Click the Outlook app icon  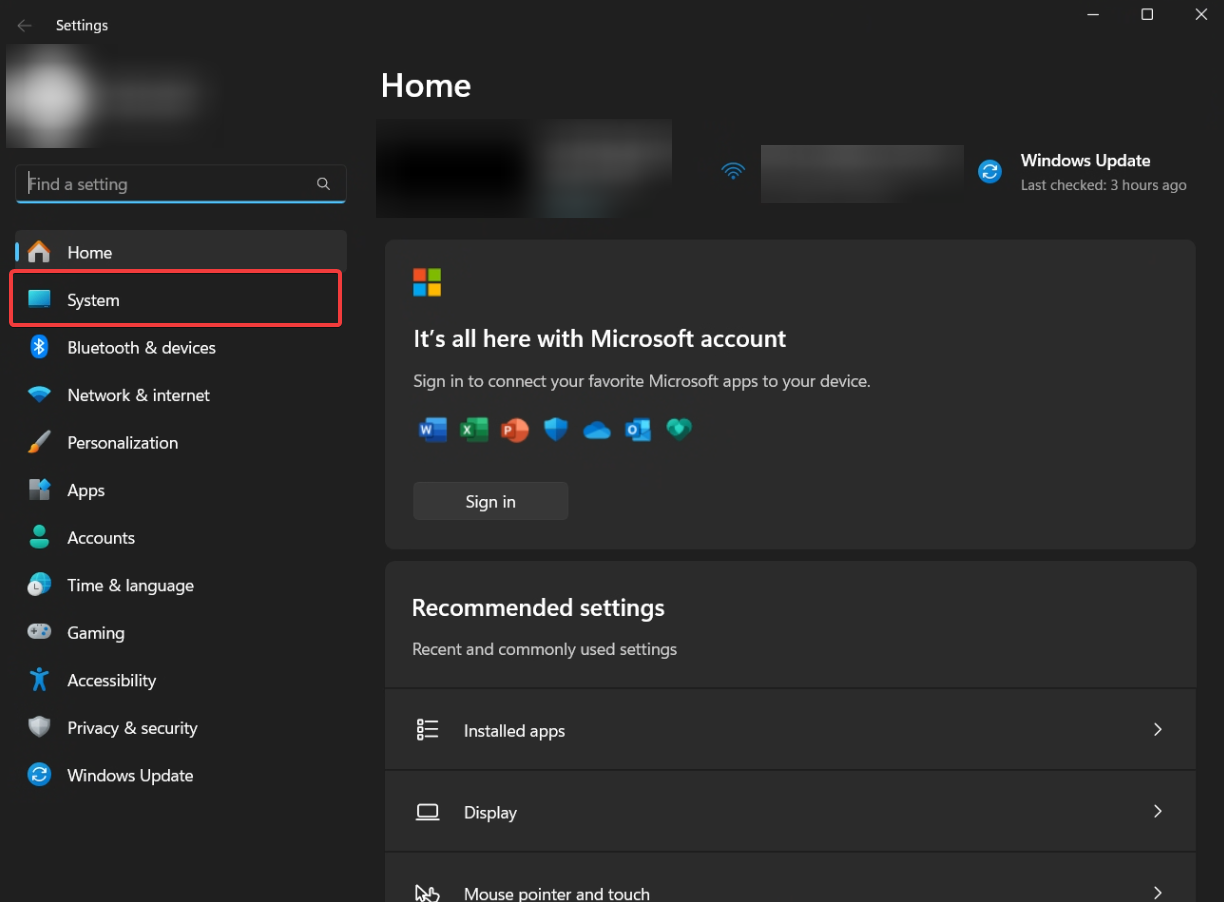[638, 430]
